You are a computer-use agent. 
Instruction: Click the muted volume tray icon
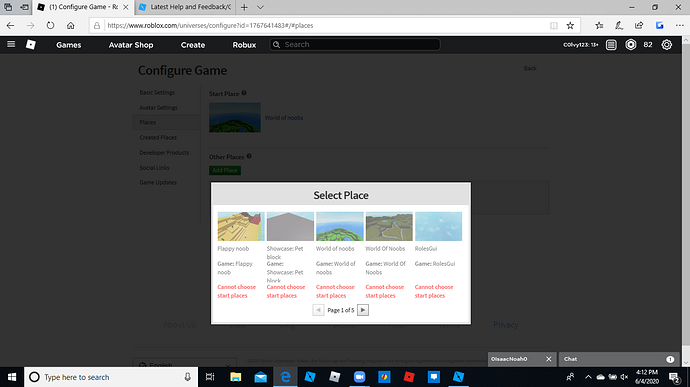point(624,377)
